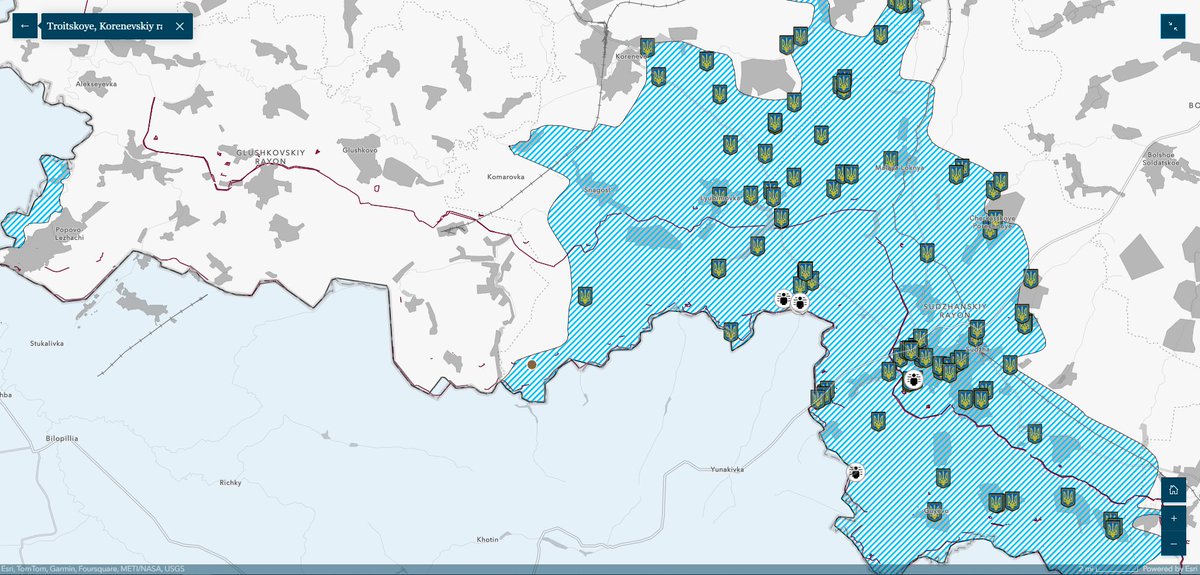Screen dimensions: 1200x575
Task: Click the Glushkovo town label
Action: point(360,150)
